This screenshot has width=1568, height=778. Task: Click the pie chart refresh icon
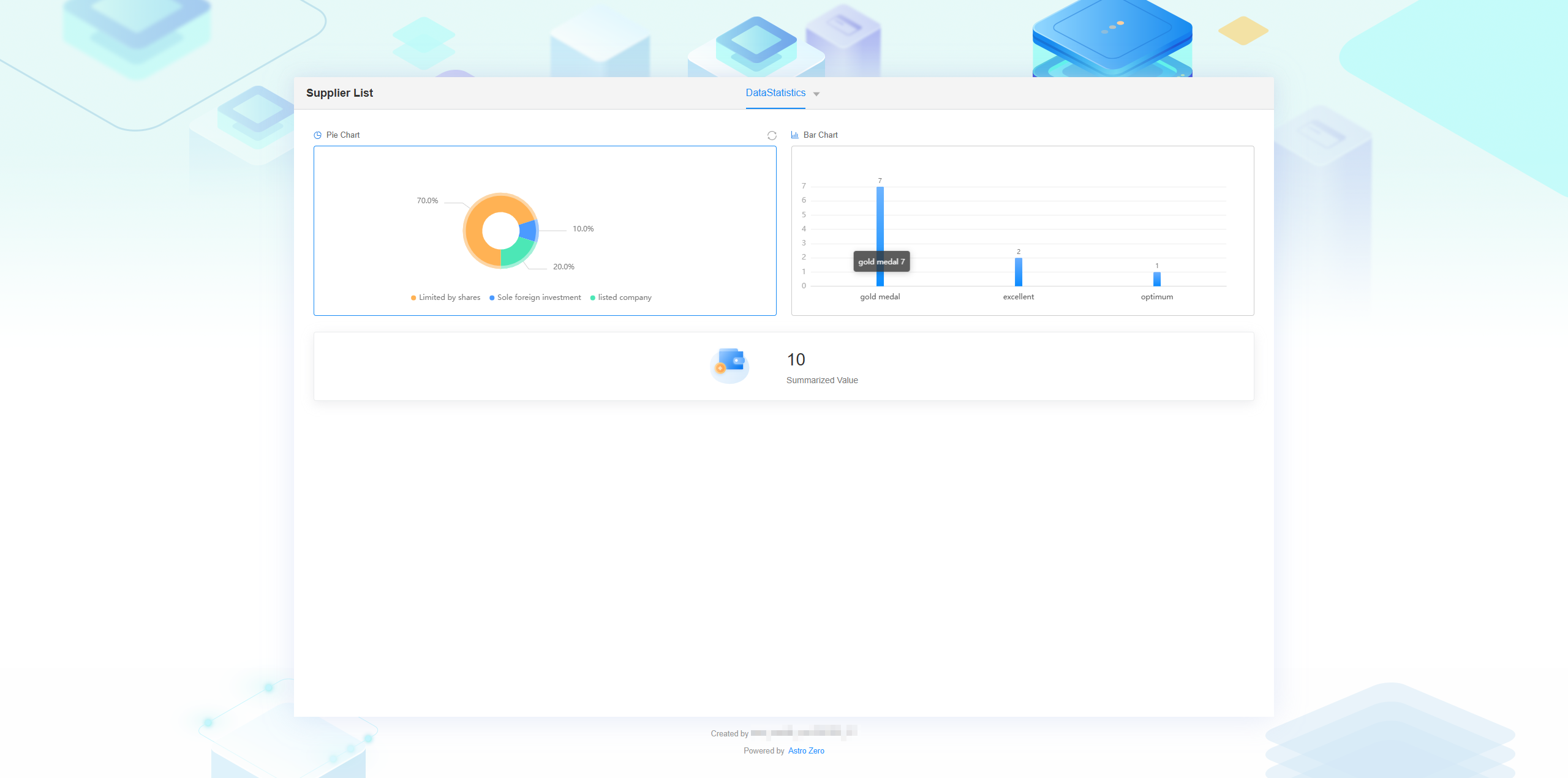click(772, 135)
